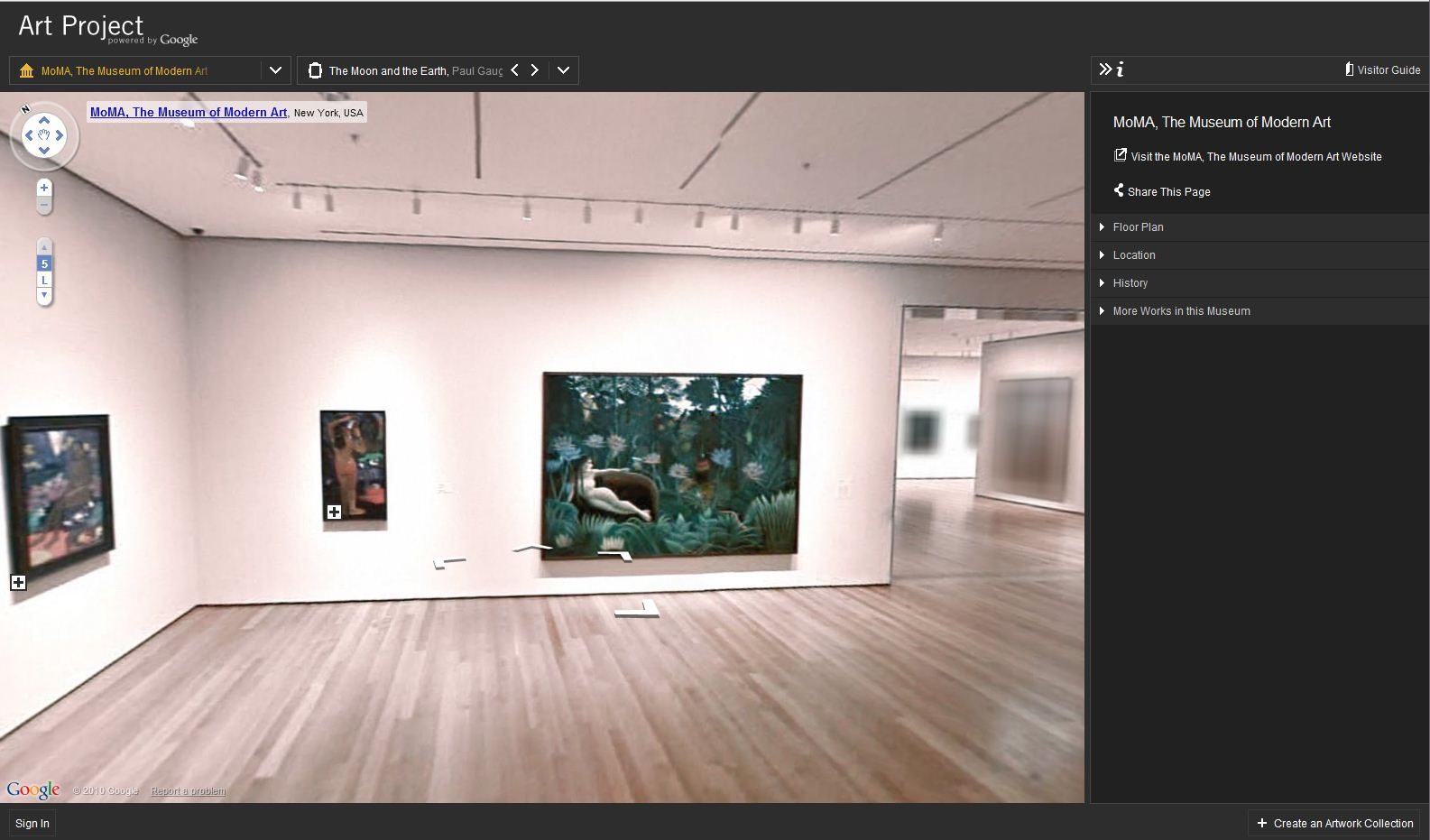Click the MoMA heading in the info panel

tap(1222, 123)
